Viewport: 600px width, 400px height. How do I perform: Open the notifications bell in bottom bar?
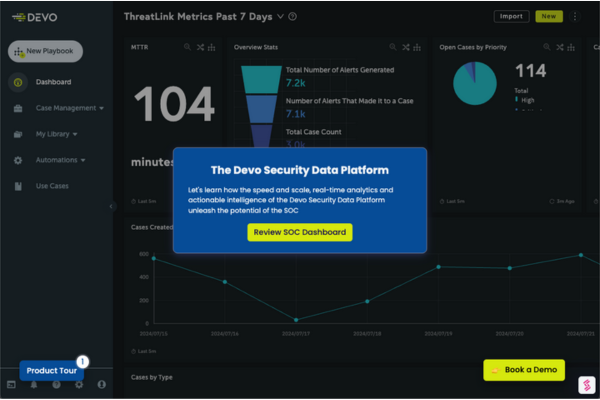pyautogui.click(x=33, y=384)
